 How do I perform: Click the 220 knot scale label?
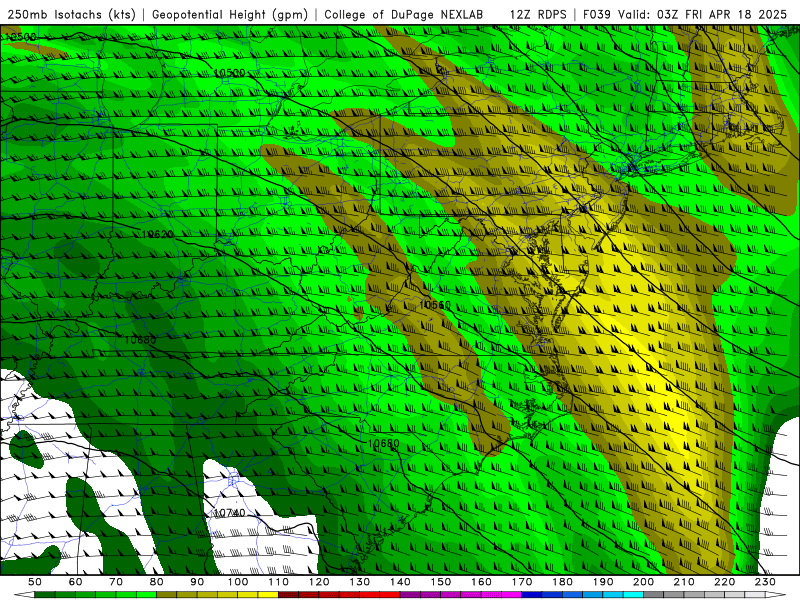coord(724,582)
